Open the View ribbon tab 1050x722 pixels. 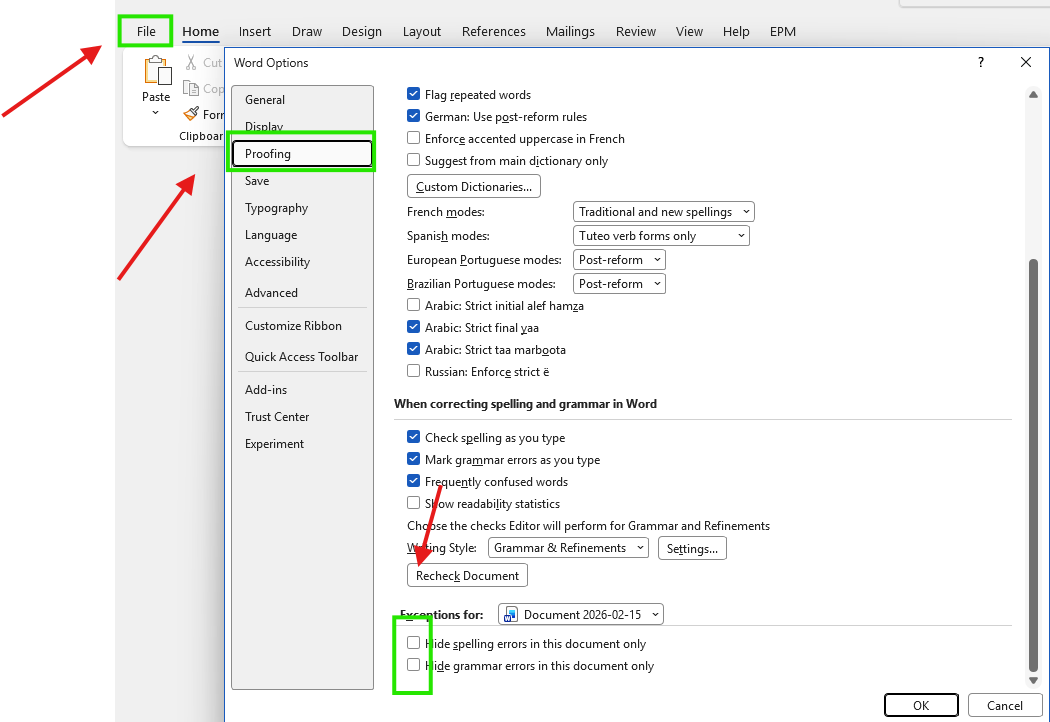tap(689, 31)
